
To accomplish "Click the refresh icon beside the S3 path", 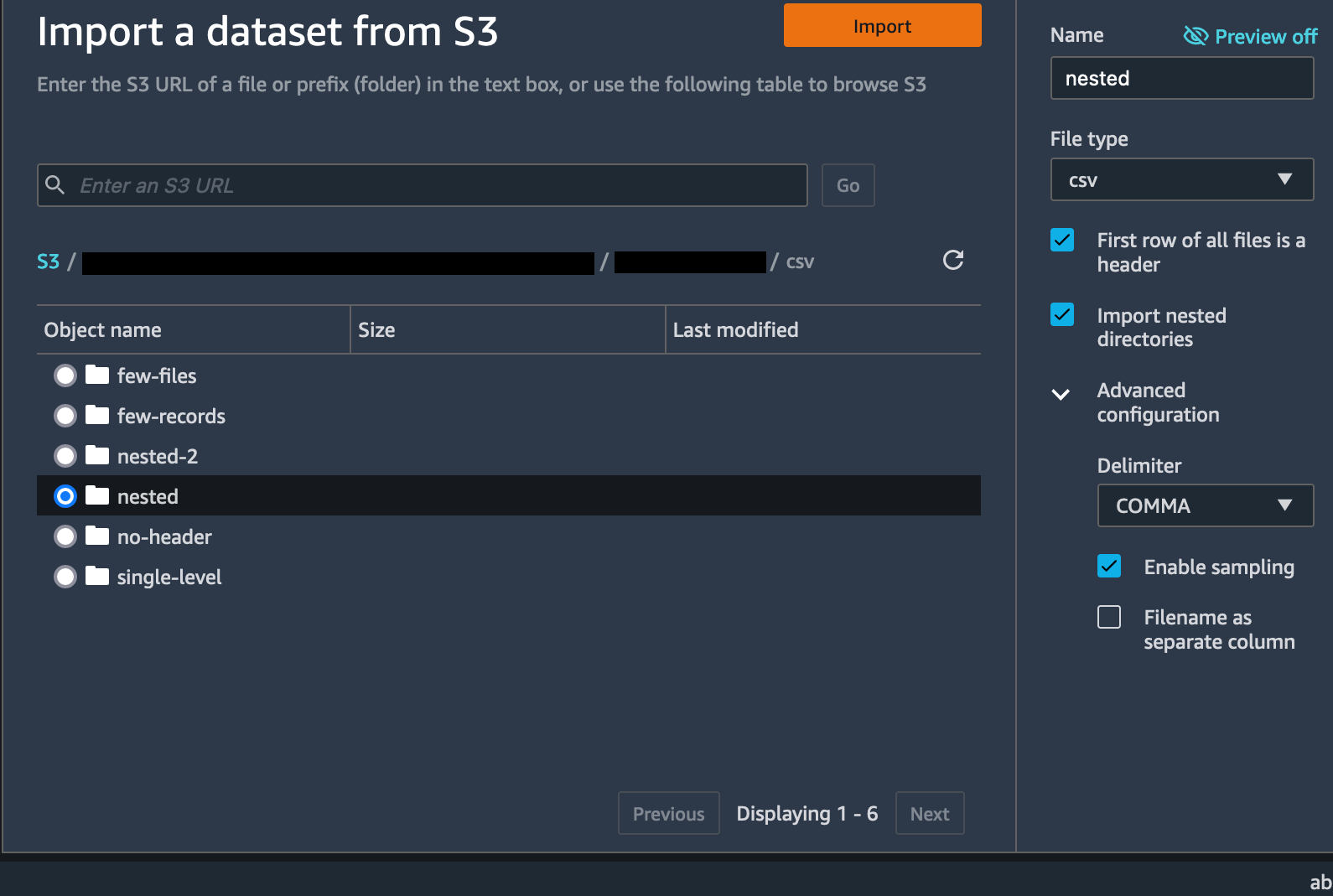I will point(953,260).
